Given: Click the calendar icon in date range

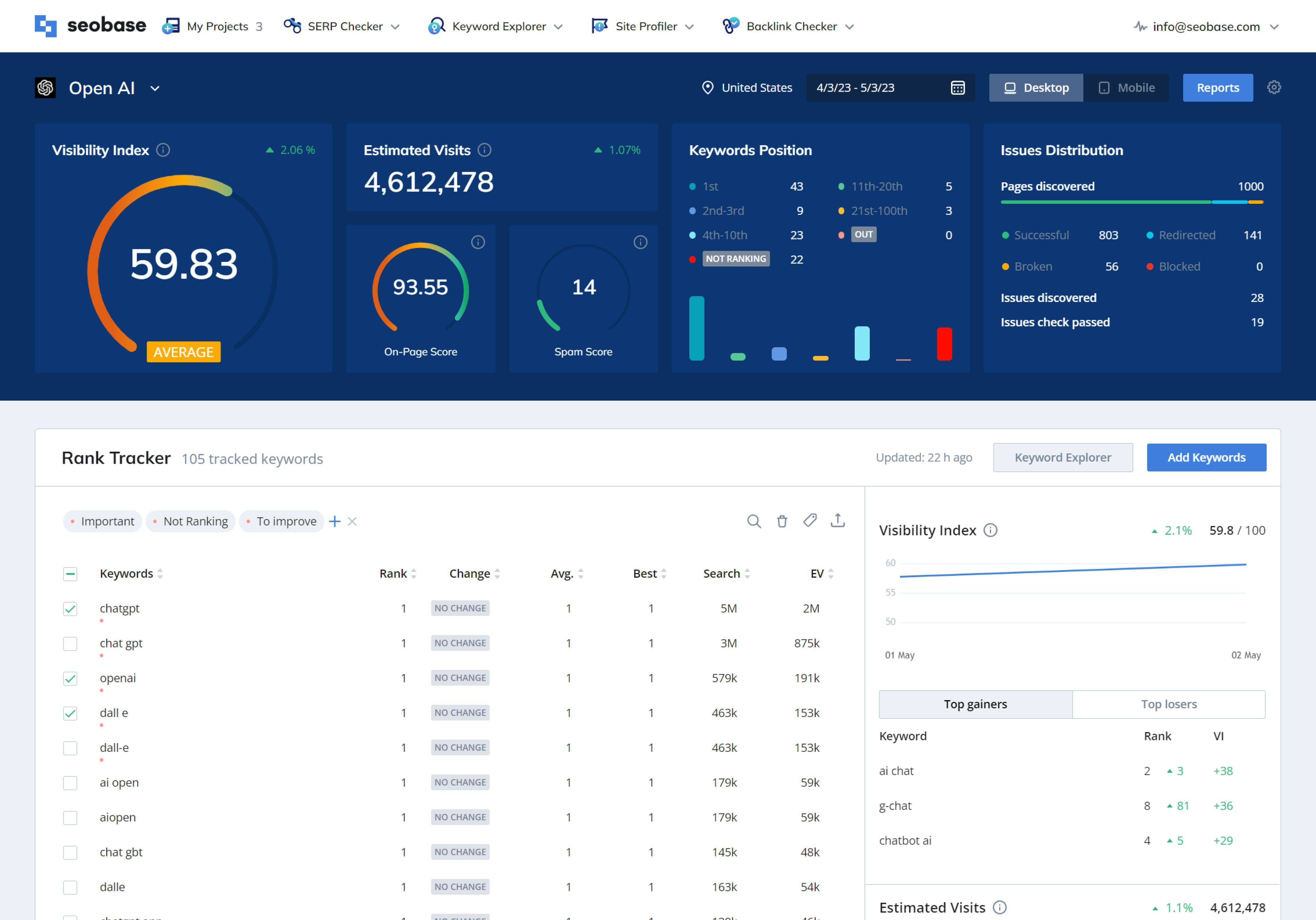Looking at the screenshot, I should [957, 88].
